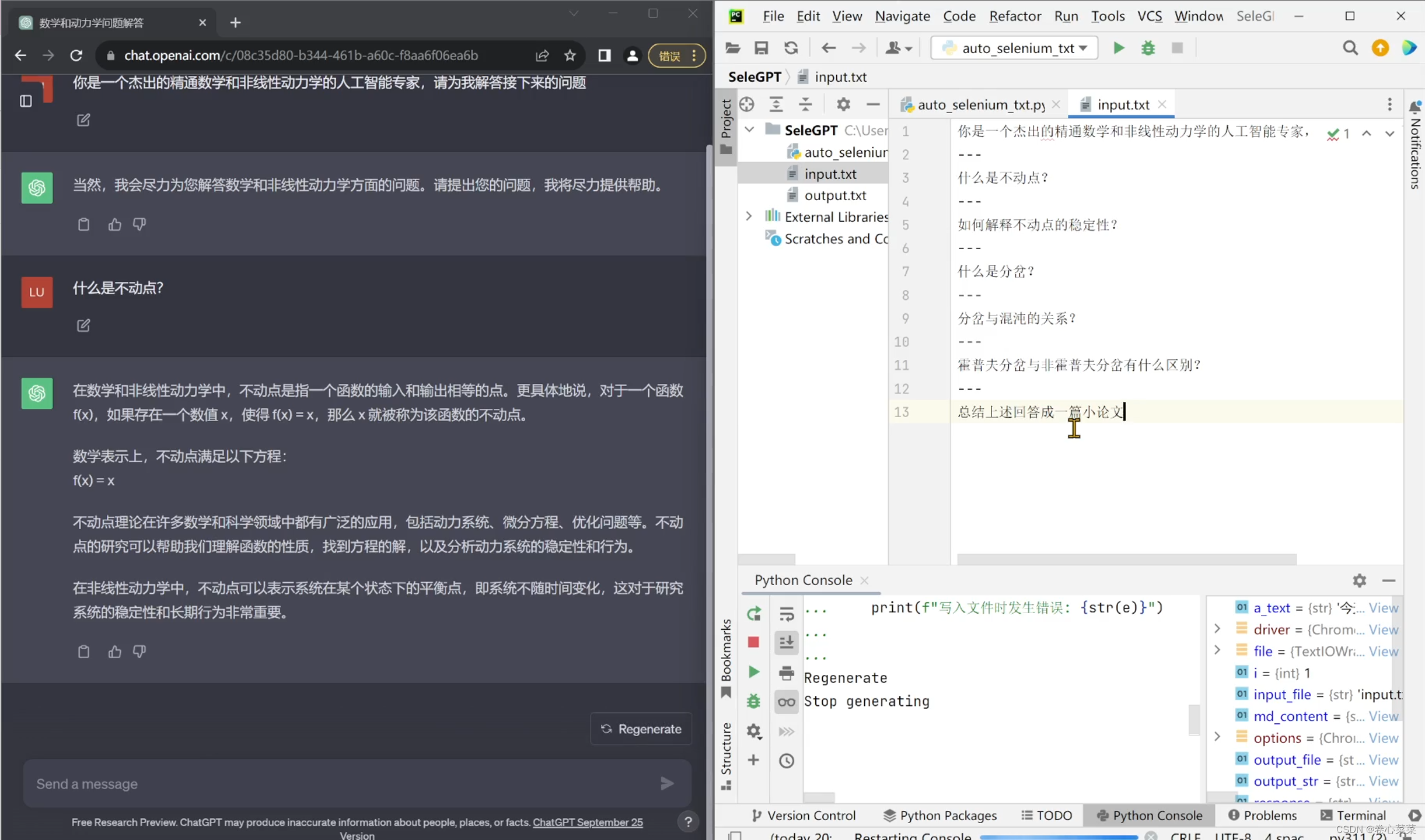Click the Regenerate button

tap(641, 729)
